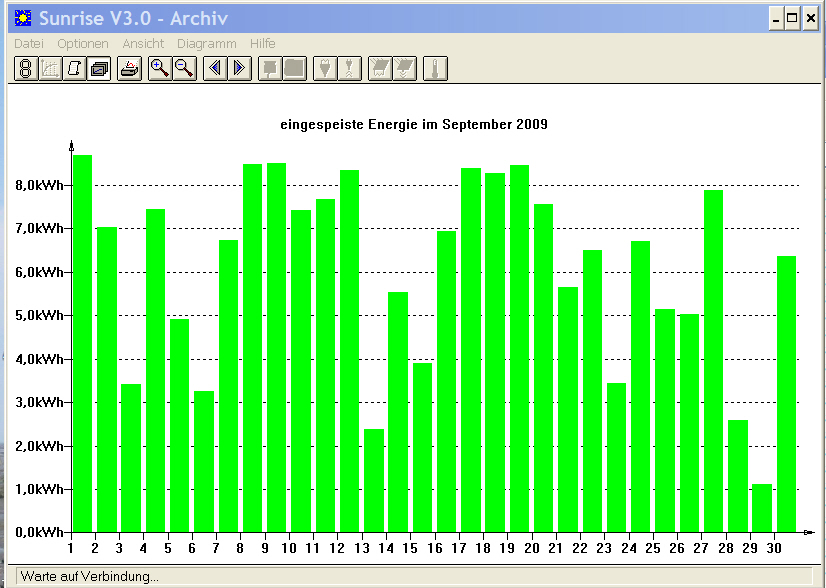Select the stacked archive charts icon
The image size is (826, 588).
tap(99, 68)
